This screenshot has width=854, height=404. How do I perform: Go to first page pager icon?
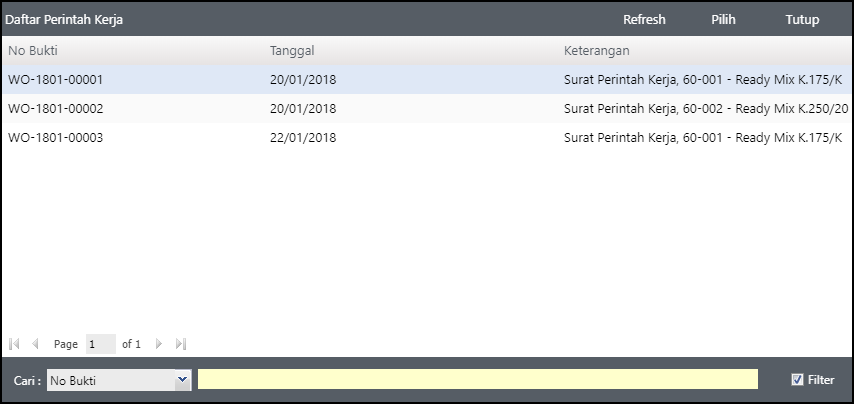click(x=14, y=344)
